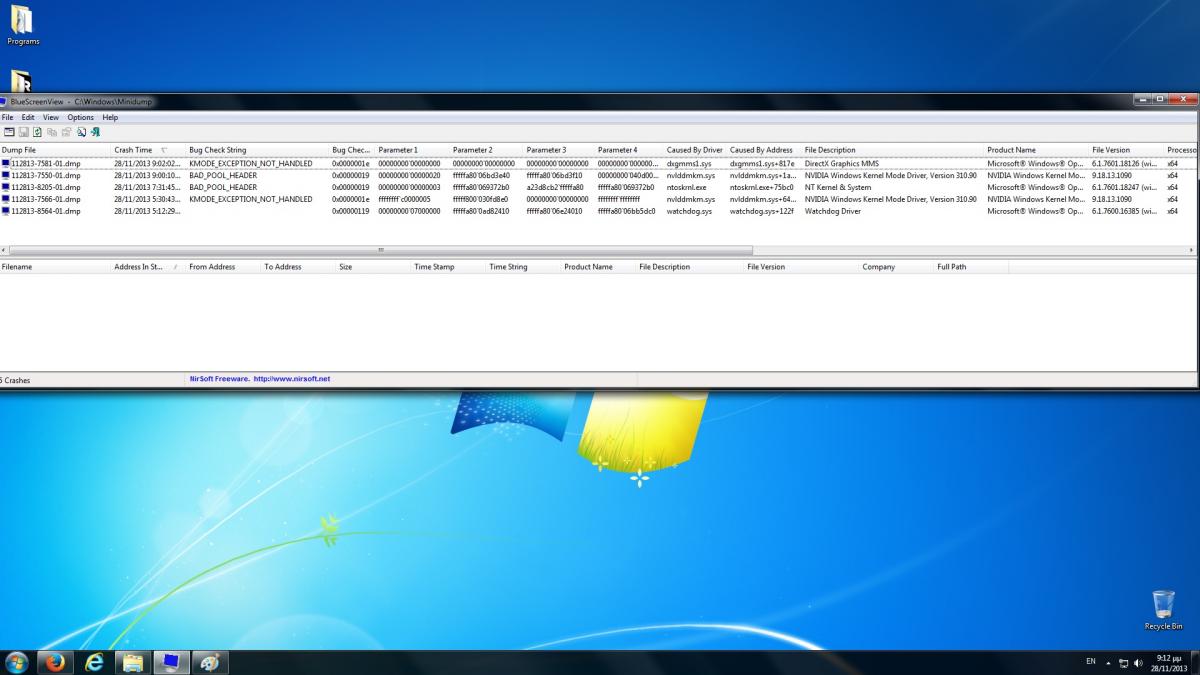Click dxgmms1.sys in Caused By Driver
Image resolution: width=1200 pixels, height=675 pixels.
(x=689, y=163)
